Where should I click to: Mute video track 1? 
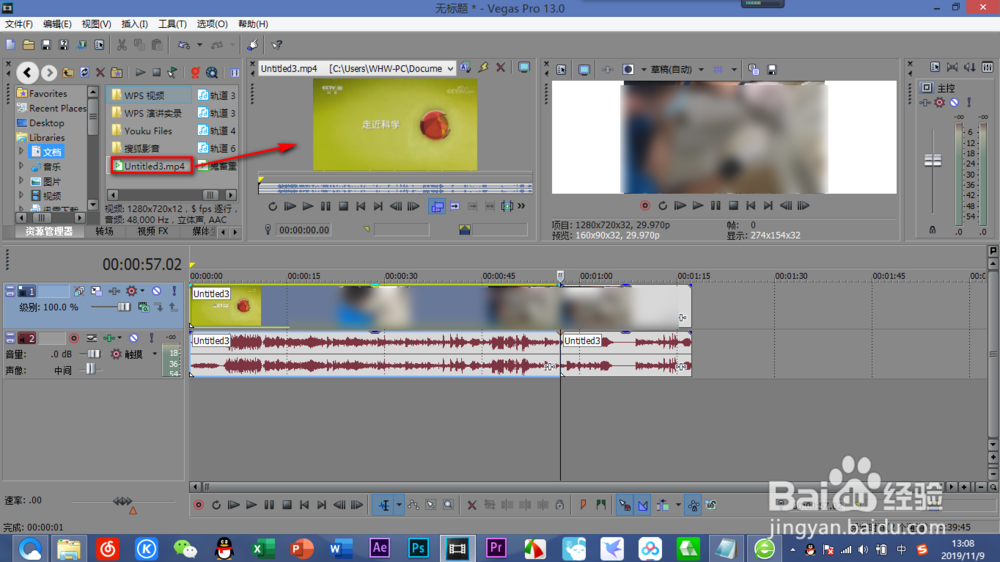point(156,291)
